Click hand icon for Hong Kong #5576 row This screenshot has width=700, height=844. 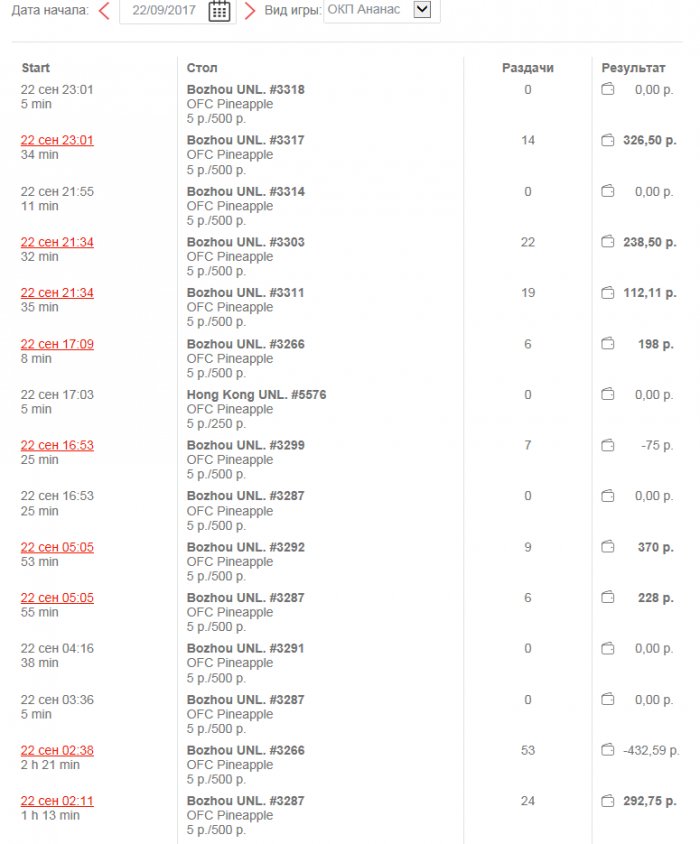point(607,395)
